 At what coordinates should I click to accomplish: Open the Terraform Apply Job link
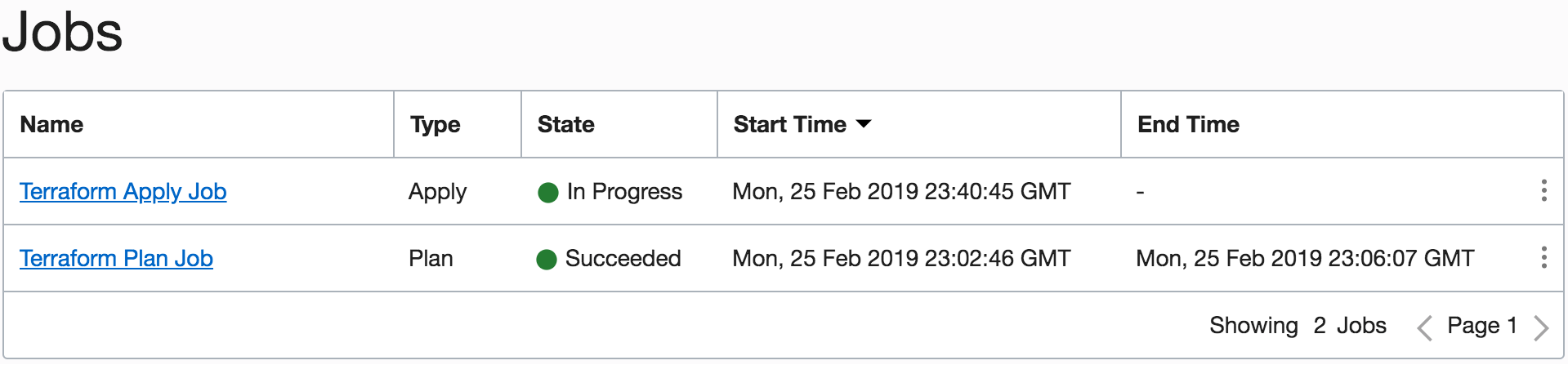coord(123,191)
